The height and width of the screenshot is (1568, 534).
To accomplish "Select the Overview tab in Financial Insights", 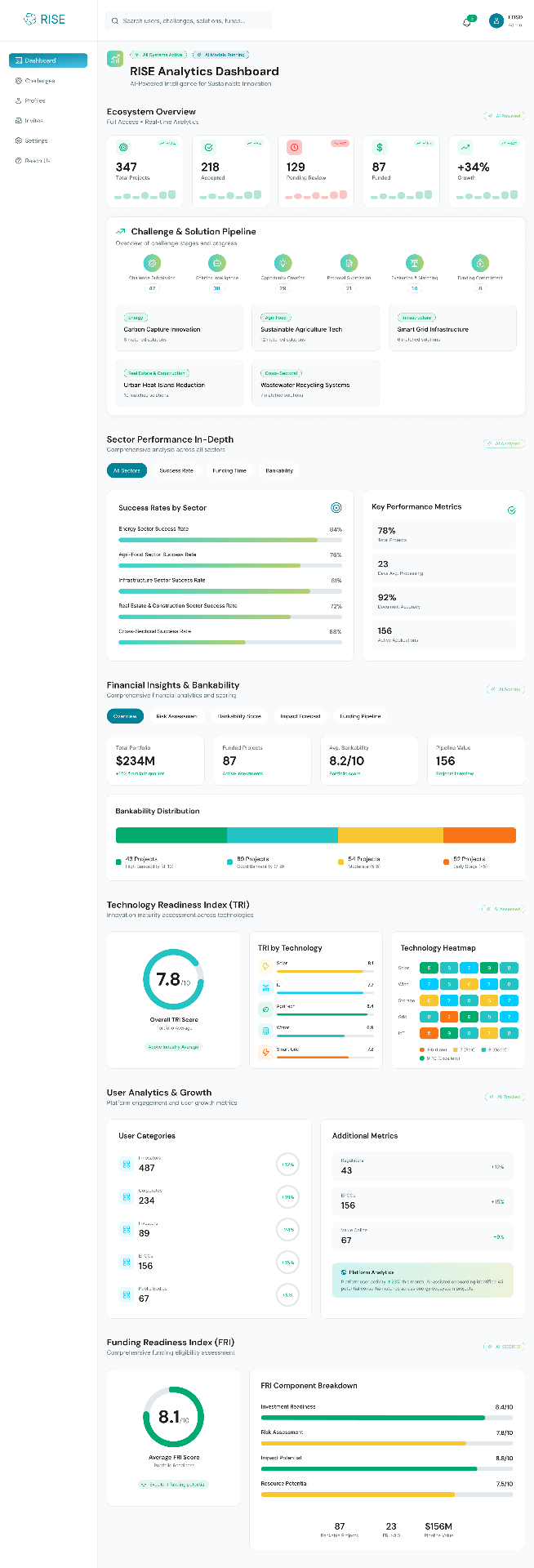I will point(125,716).
